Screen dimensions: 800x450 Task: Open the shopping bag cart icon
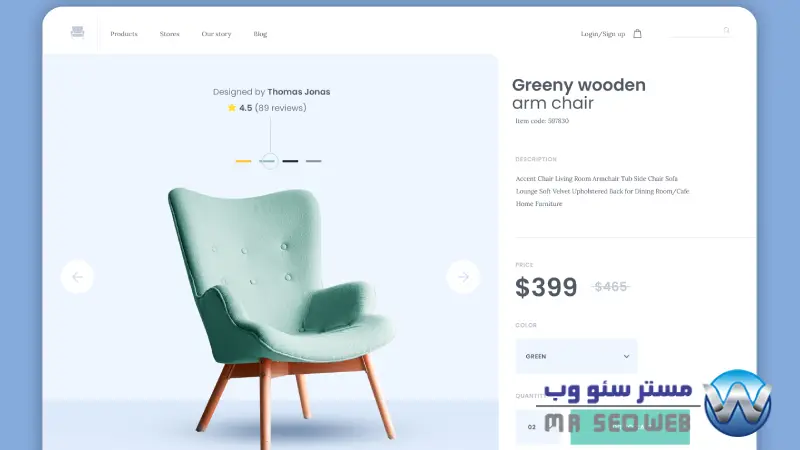click(637, 34)
